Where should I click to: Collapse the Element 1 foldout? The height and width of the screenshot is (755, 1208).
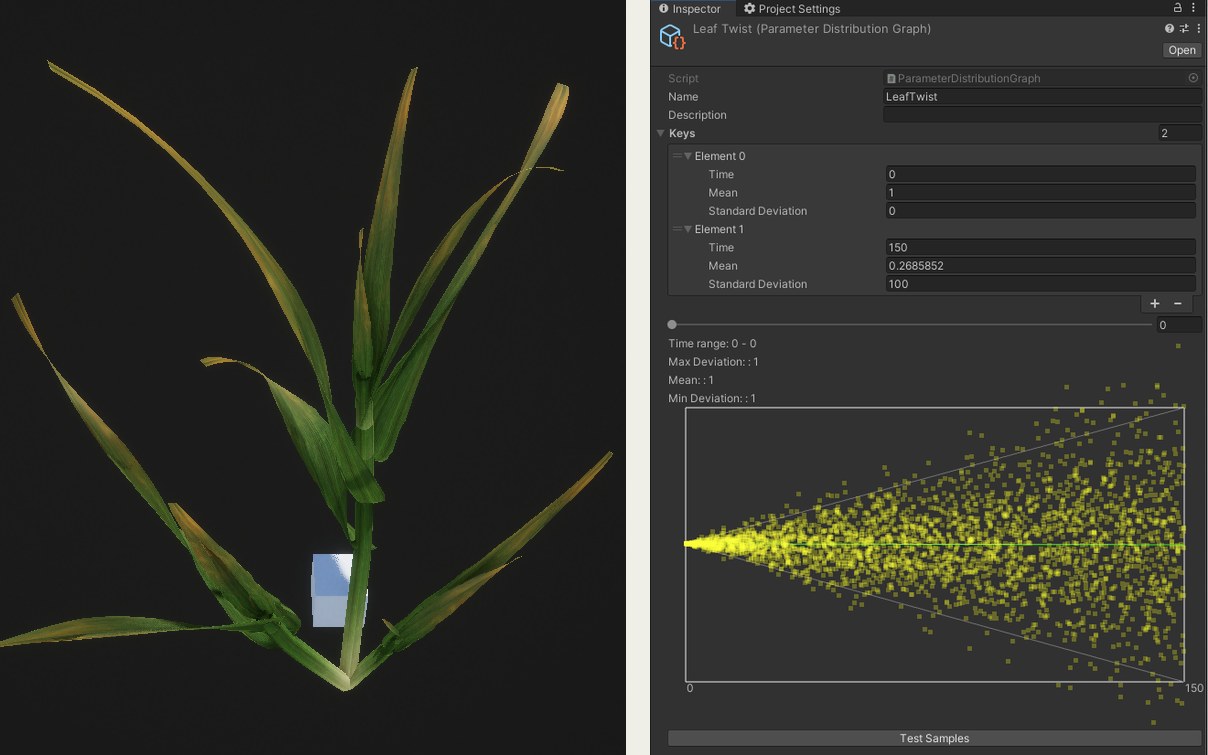tap(688, 229)
